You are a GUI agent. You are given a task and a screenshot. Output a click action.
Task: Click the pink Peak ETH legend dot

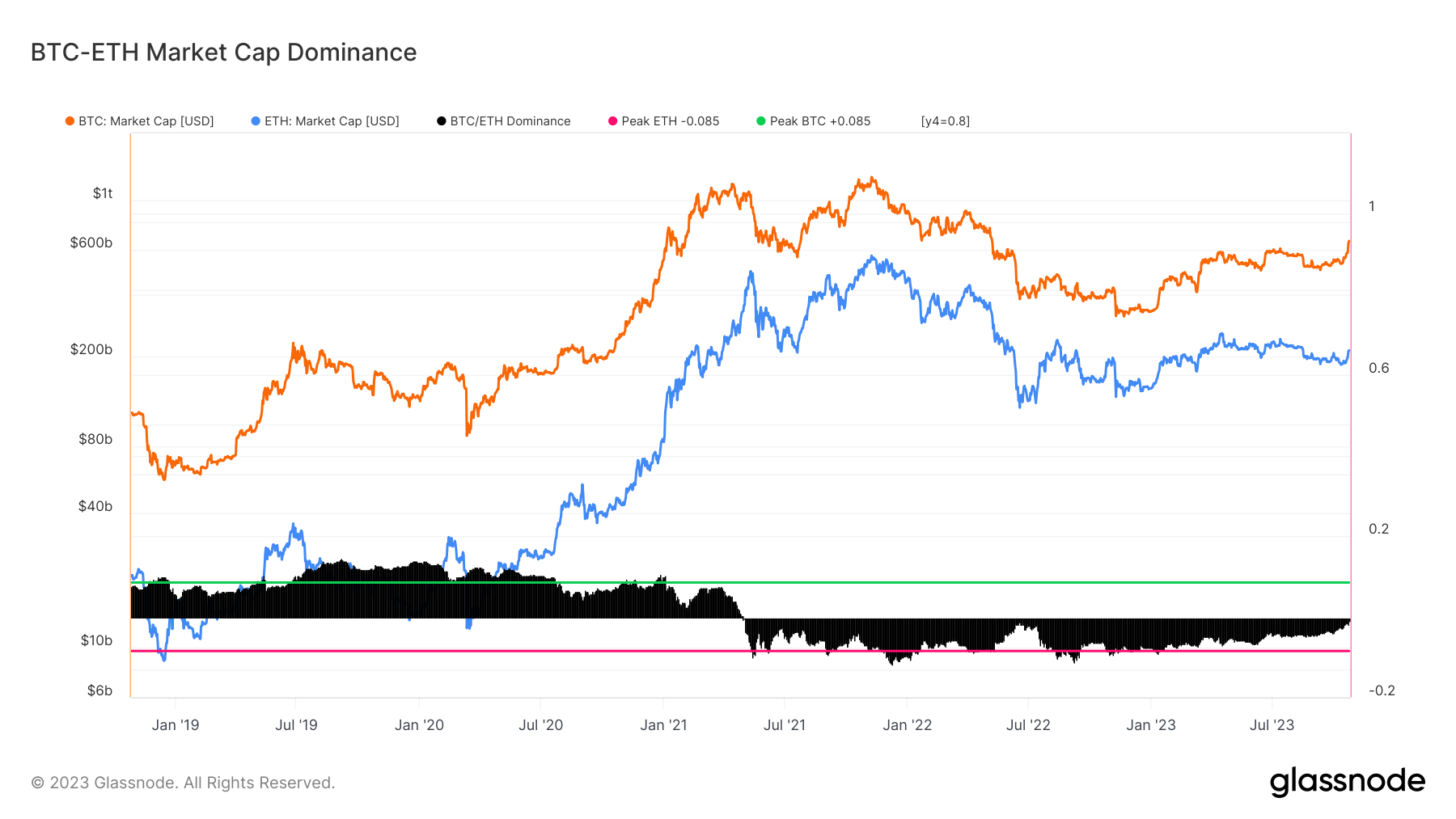(612, 121)
